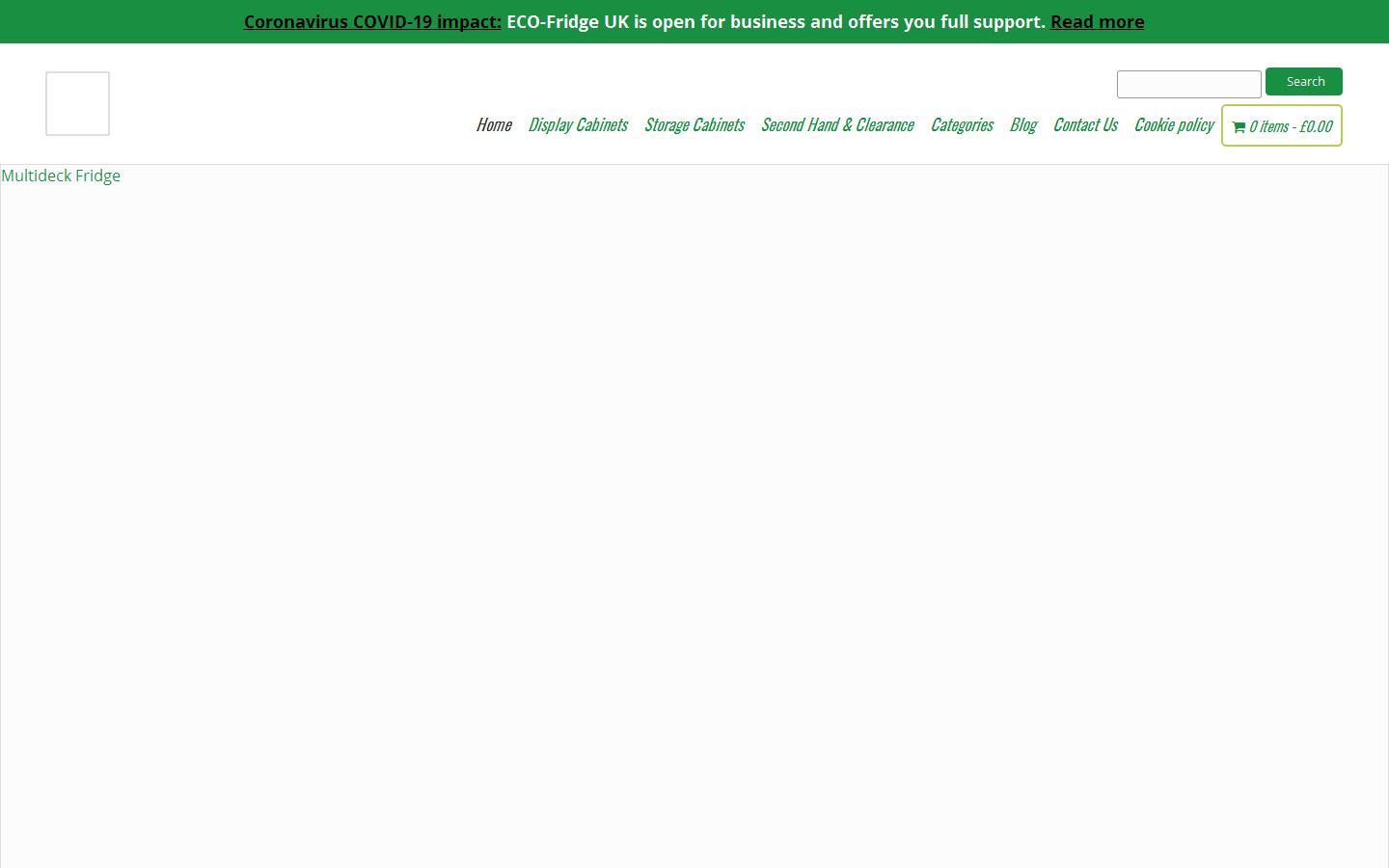This screenshot has width=1389, height=868.
Task: Click the word 'support' in the green banner
Action: pyautogui.click(x=1007, y=21)
